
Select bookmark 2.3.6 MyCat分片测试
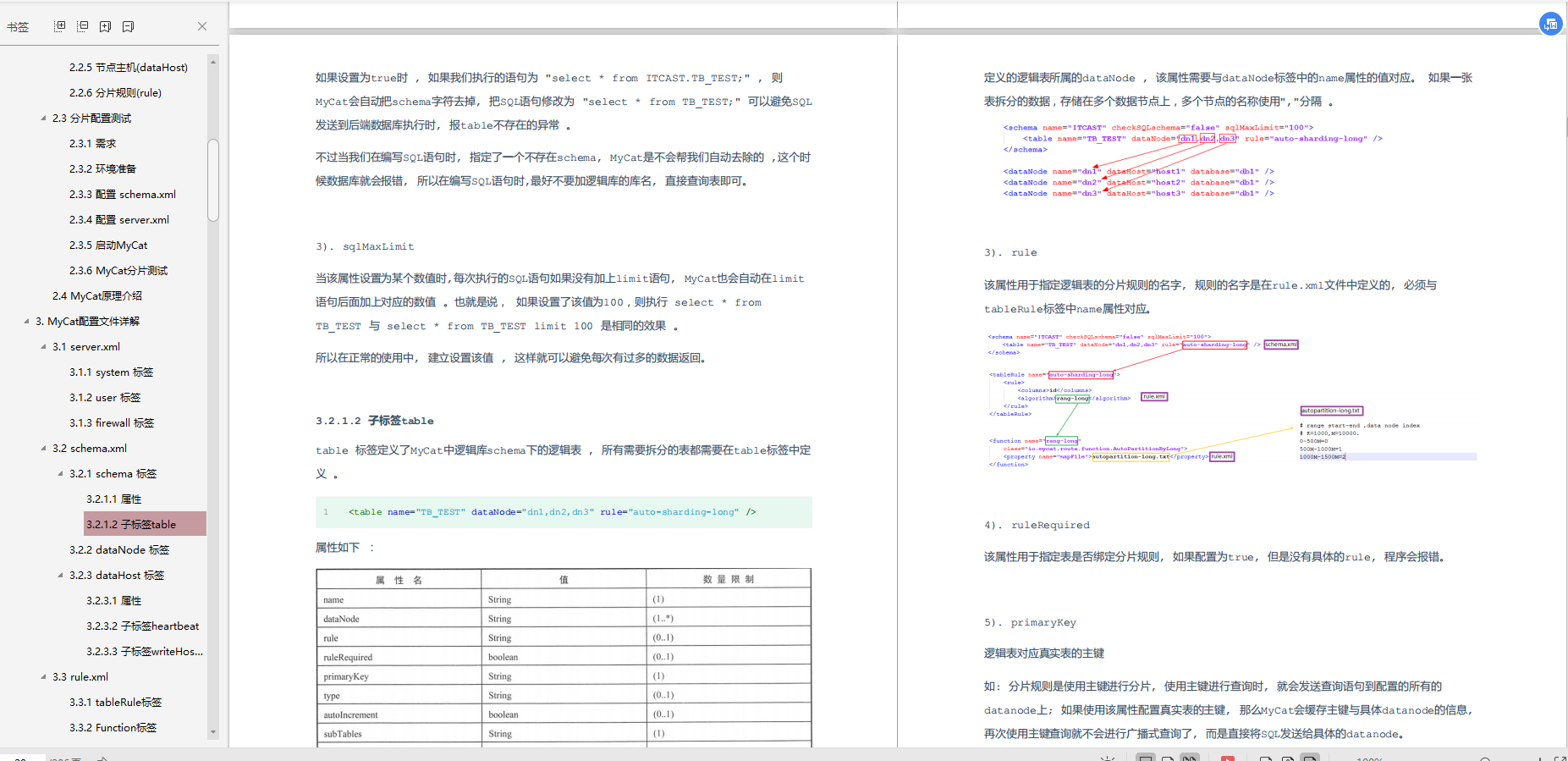pyautogui.click(x=118, y=270)
